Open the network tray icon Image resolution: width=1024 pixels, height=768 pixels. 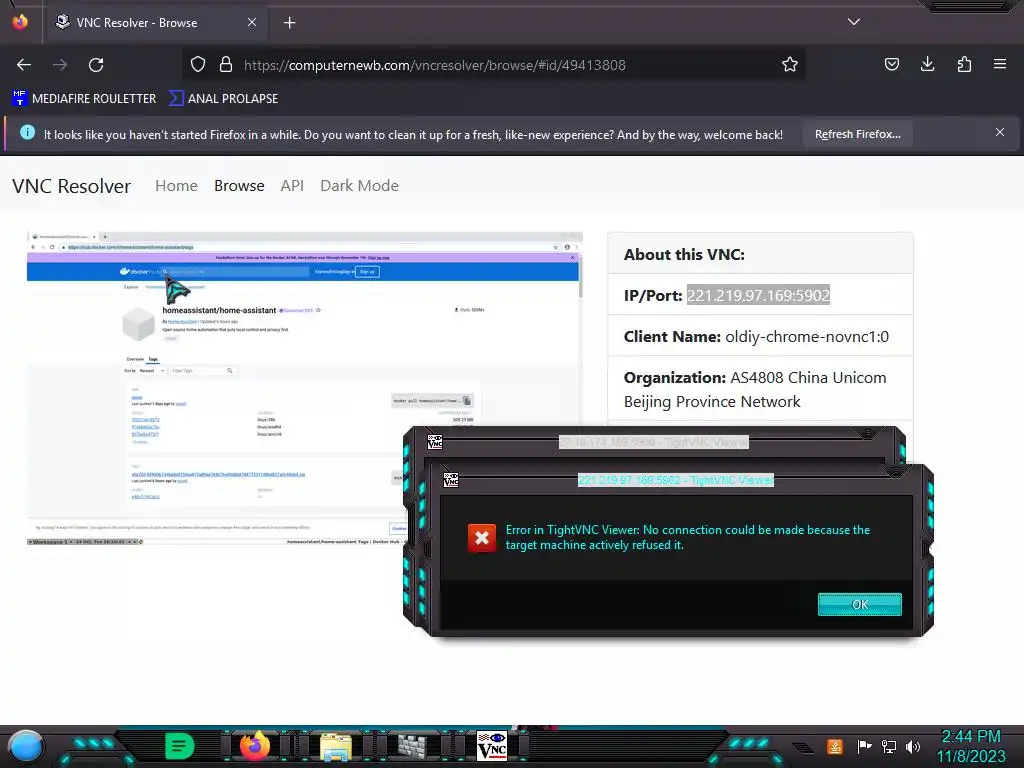point(889,746)
